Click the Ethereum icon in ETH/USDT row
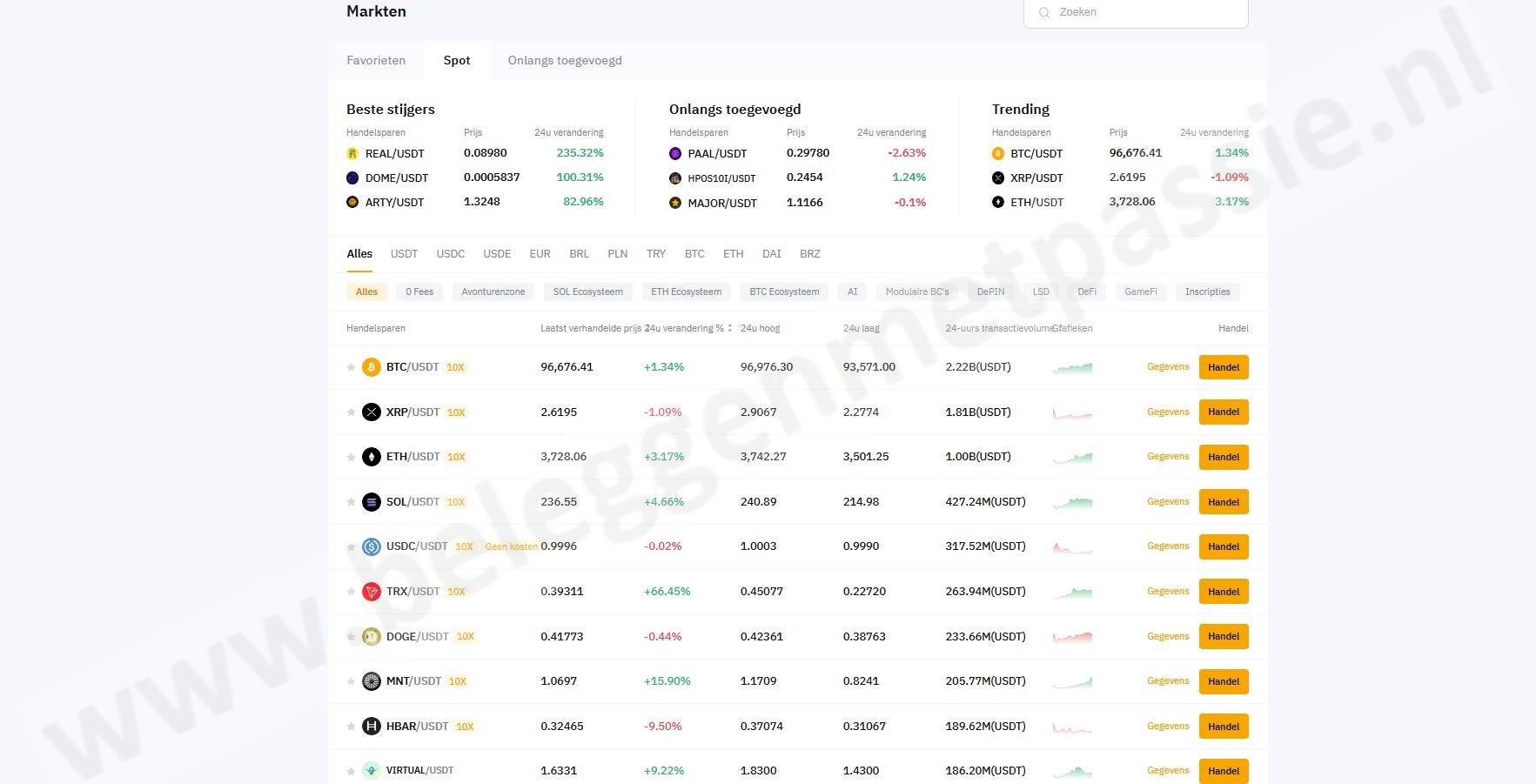The image size is (1536, 784). tap(372, 457)
